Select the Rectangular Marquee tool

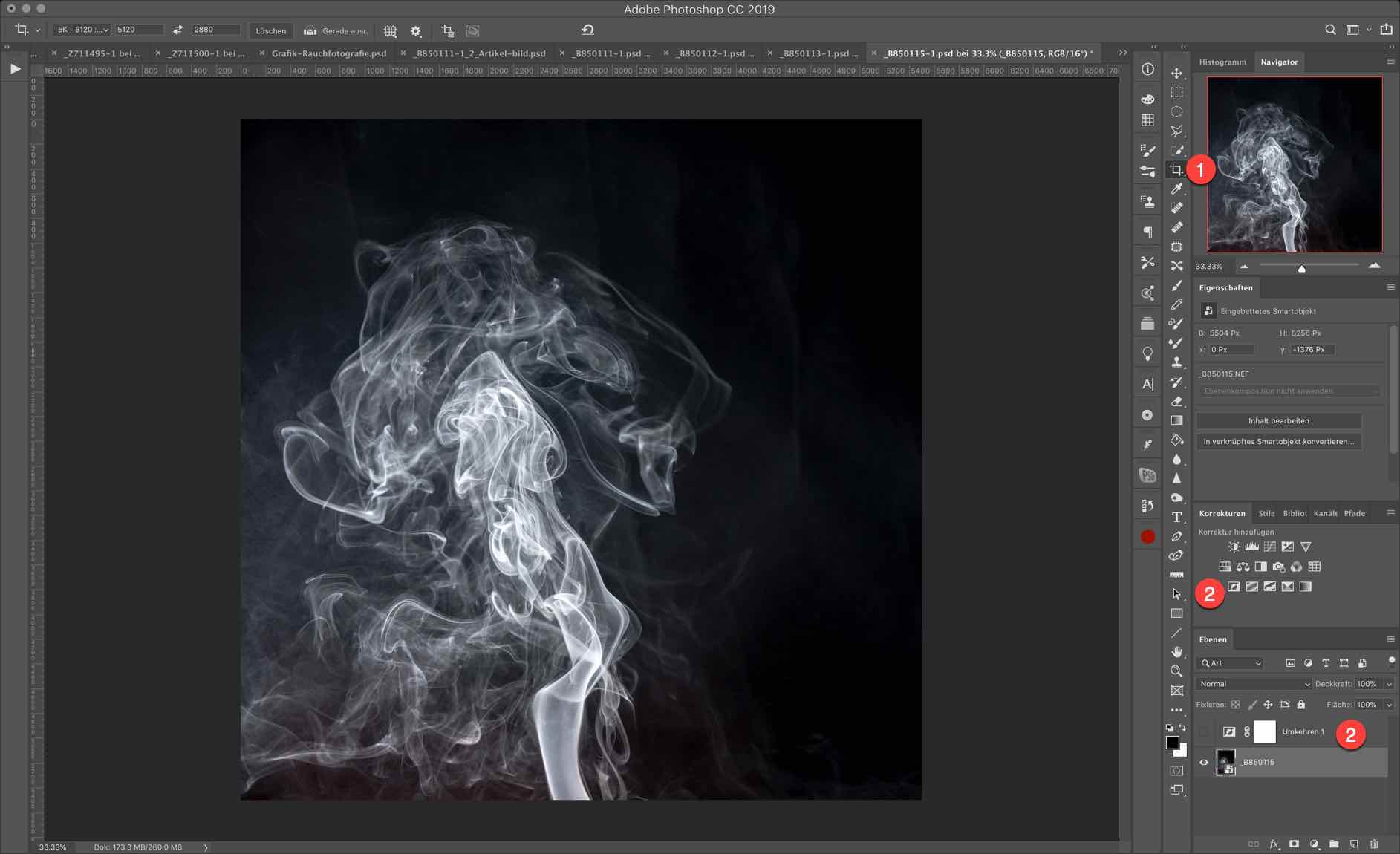point(1176,92)
